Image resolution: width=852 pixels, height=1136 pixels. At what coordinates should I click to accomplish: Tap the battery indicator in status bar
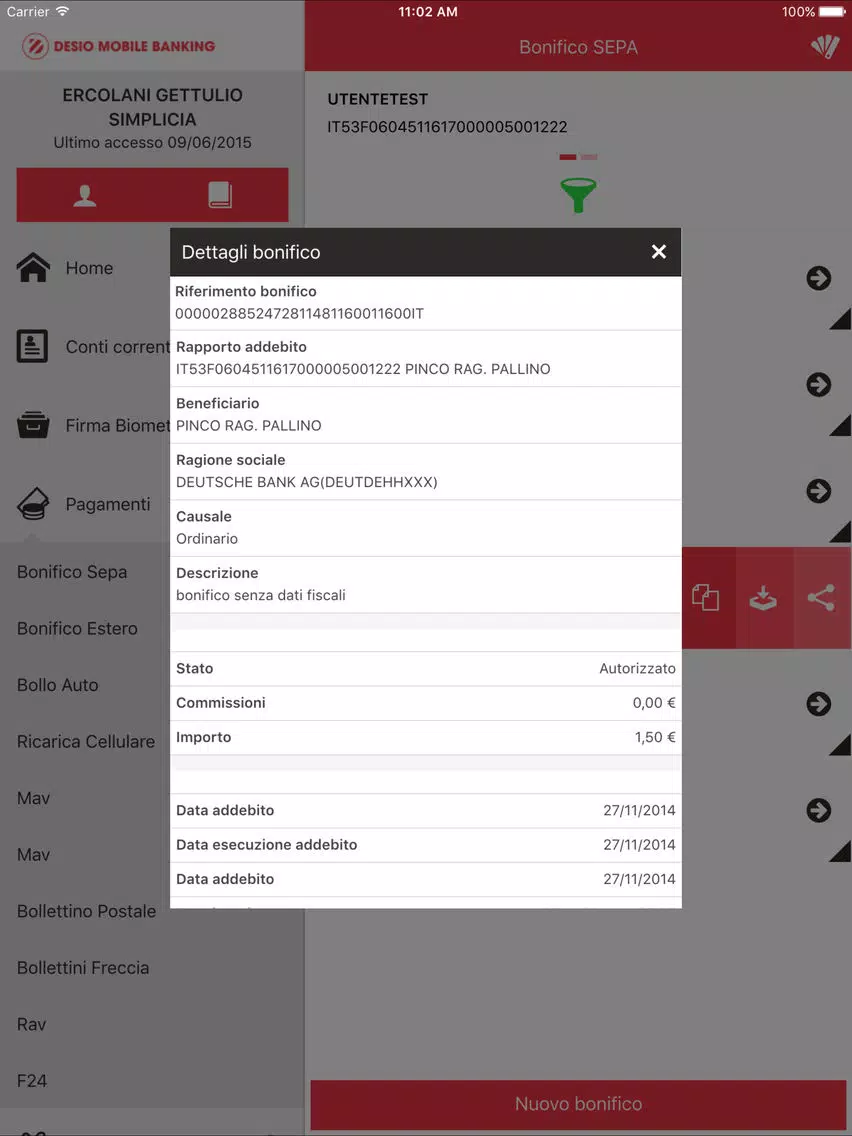coord(832,12)
